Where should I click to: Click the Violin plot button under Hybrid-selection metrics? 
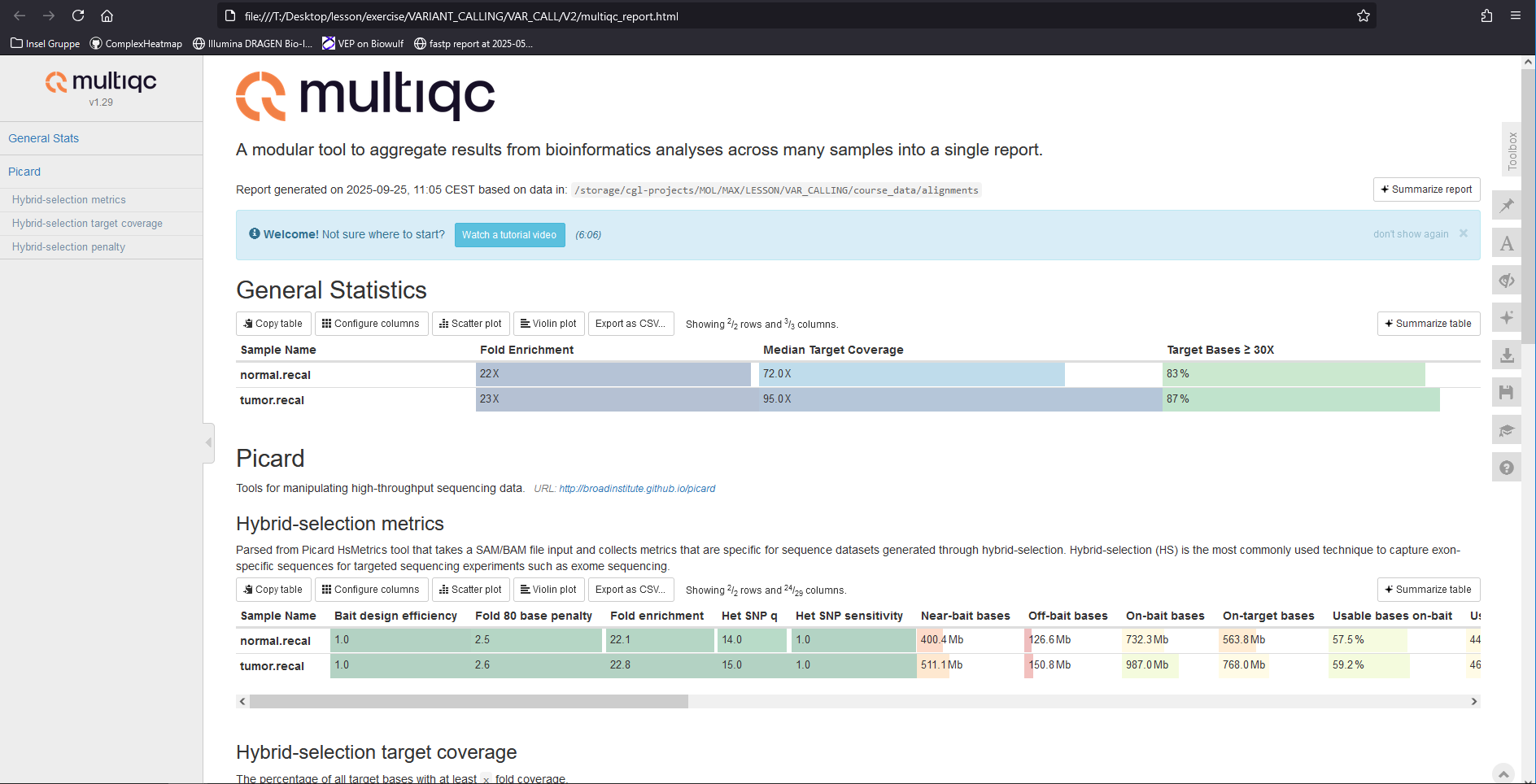[548, 590]
